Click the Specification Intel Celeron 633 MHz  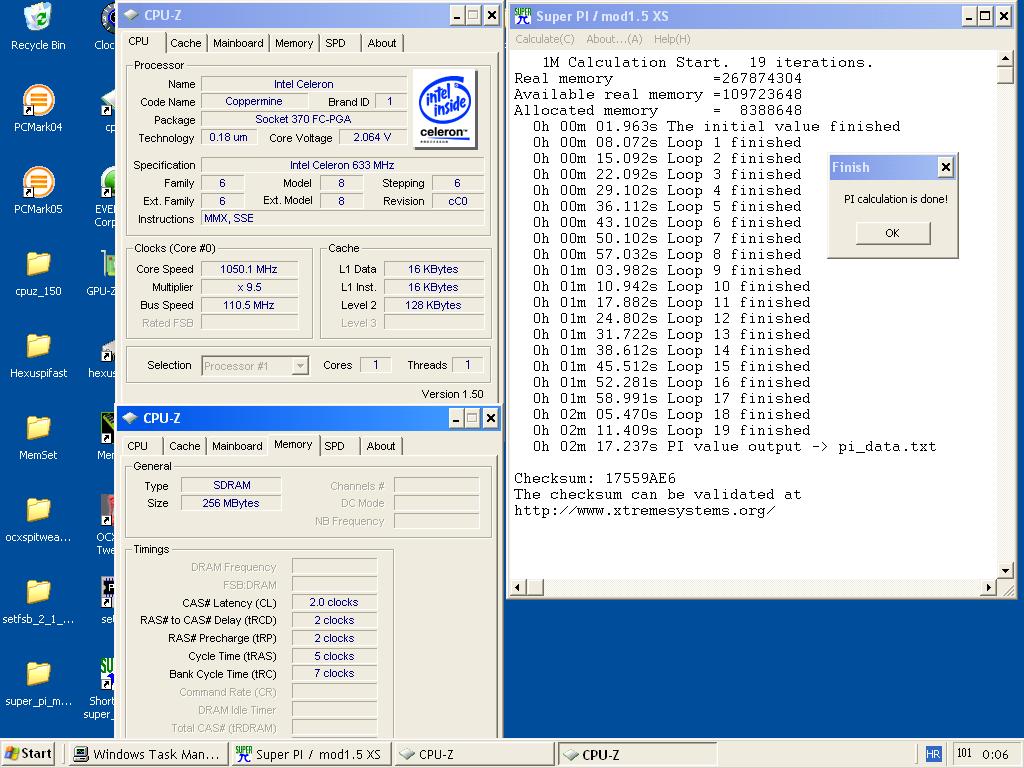pos(342,165)
